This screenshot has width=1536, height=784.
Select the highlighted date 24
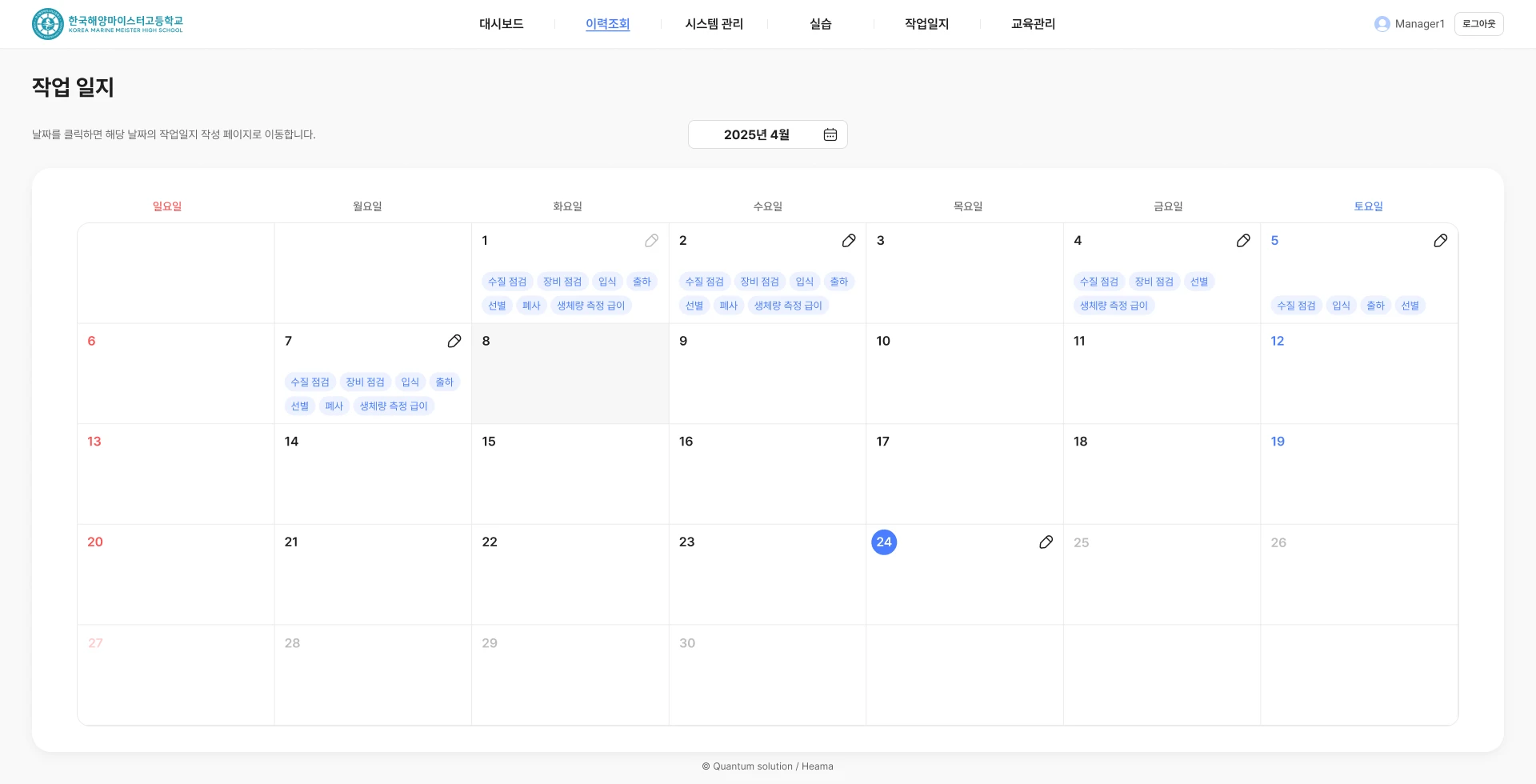[884, 542]
